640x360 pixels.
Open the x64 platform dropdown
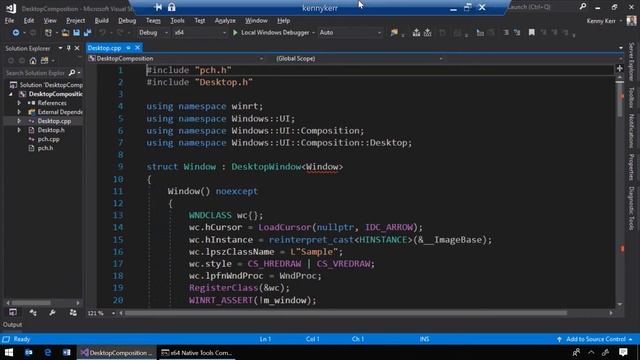[200, 33]
